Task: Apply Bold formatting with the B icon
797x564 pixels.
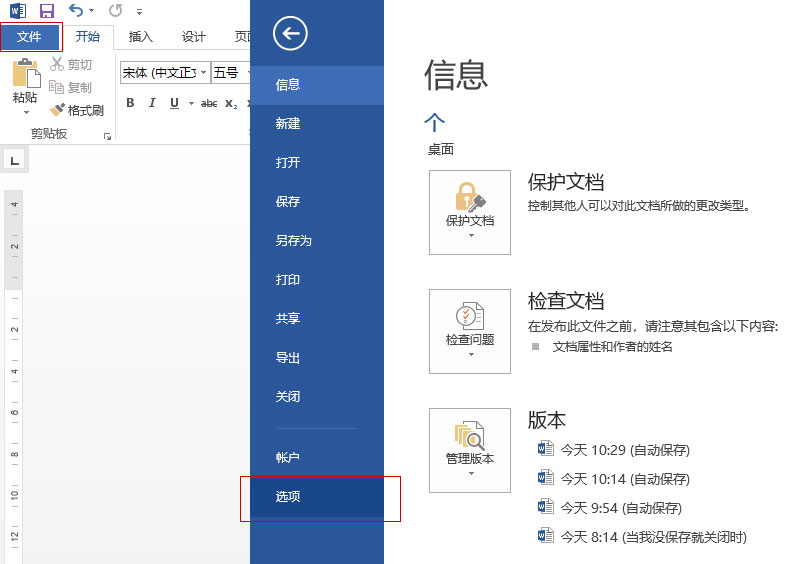Action: 130,103
